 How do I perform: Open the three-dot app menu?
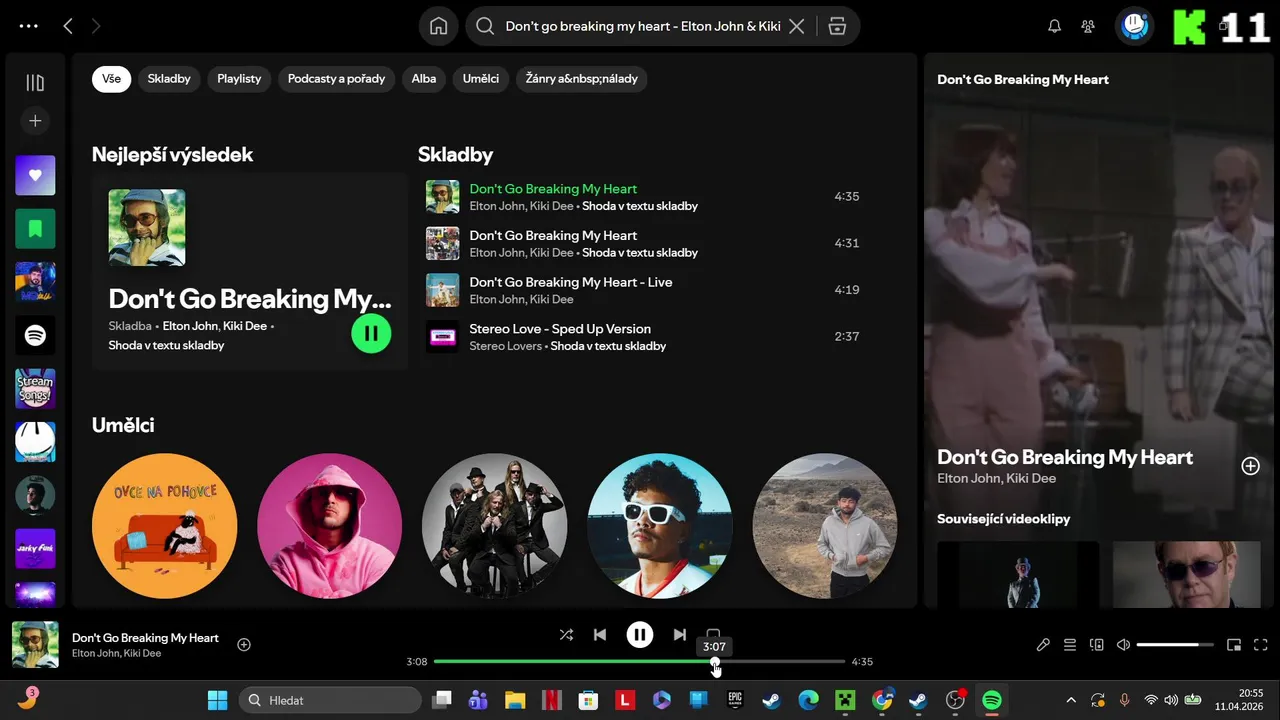[x=29, y=27]
